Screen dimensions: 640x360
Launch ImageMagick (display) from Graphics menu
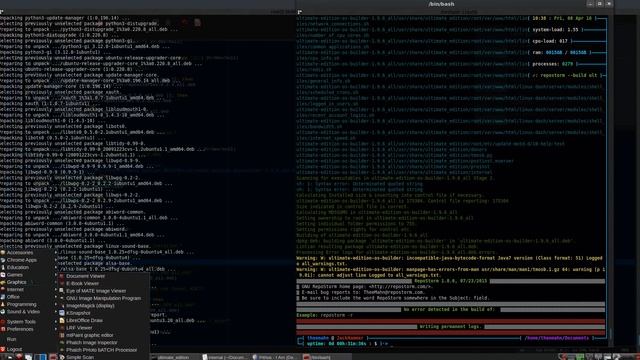tap(90, 306)
